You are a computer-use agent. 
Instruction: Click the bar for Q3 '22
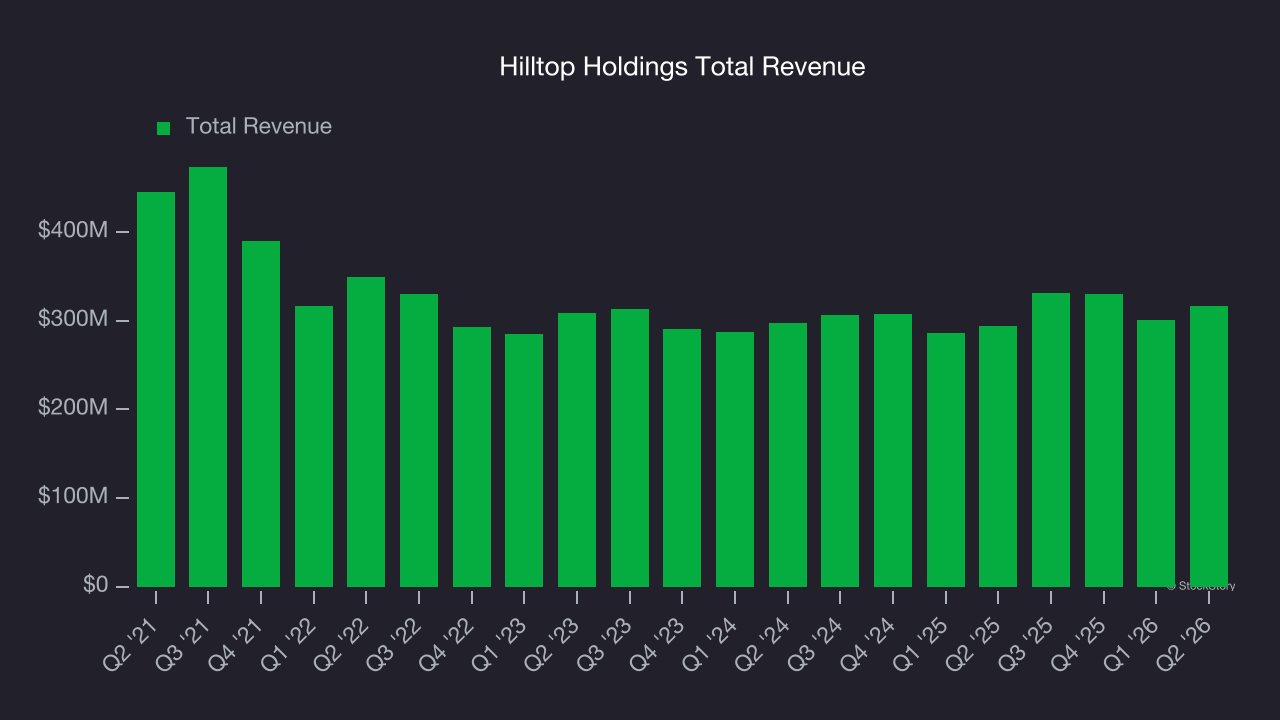tap(419, 440)
